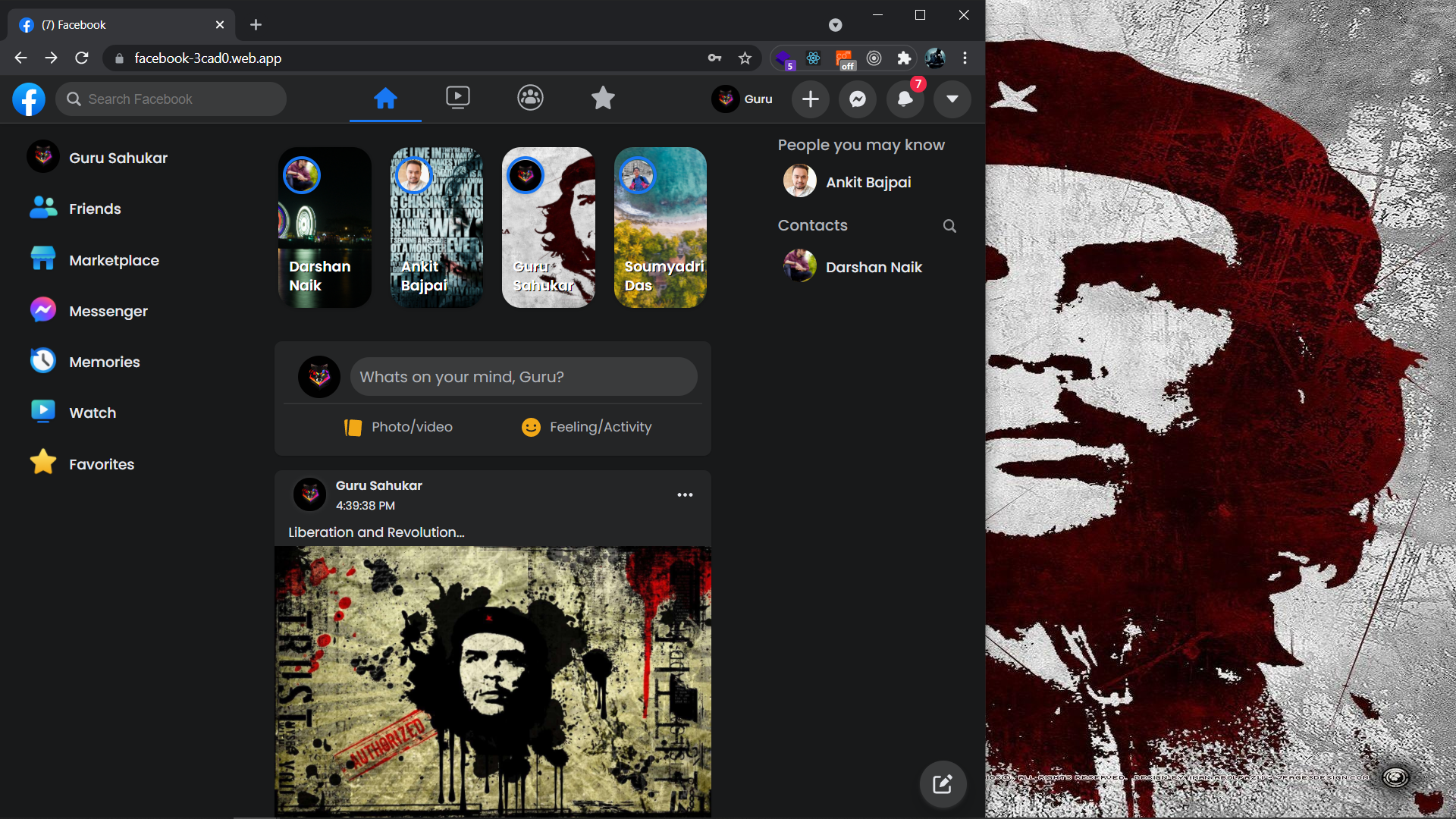Open Marketplace from the left sidebar
This screenshot has width=1456, height=819.
(x=95, y=260)
